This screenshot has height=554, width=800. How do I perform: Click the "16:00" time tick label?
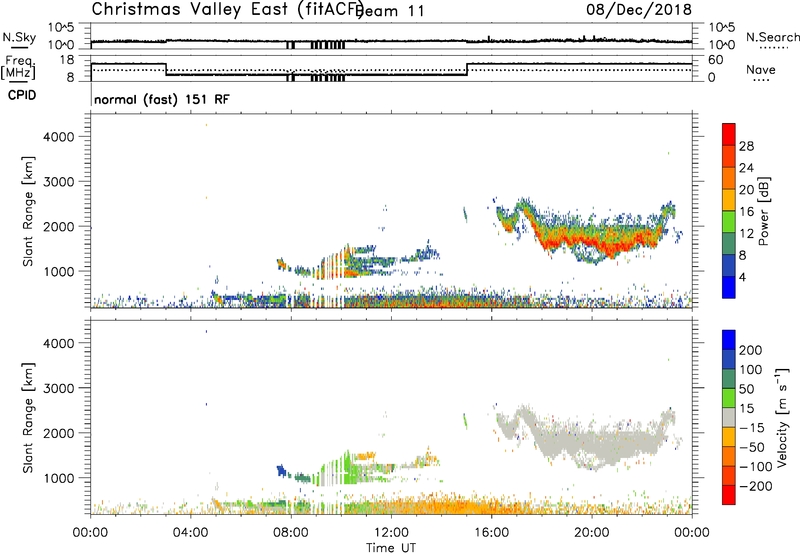491,533
